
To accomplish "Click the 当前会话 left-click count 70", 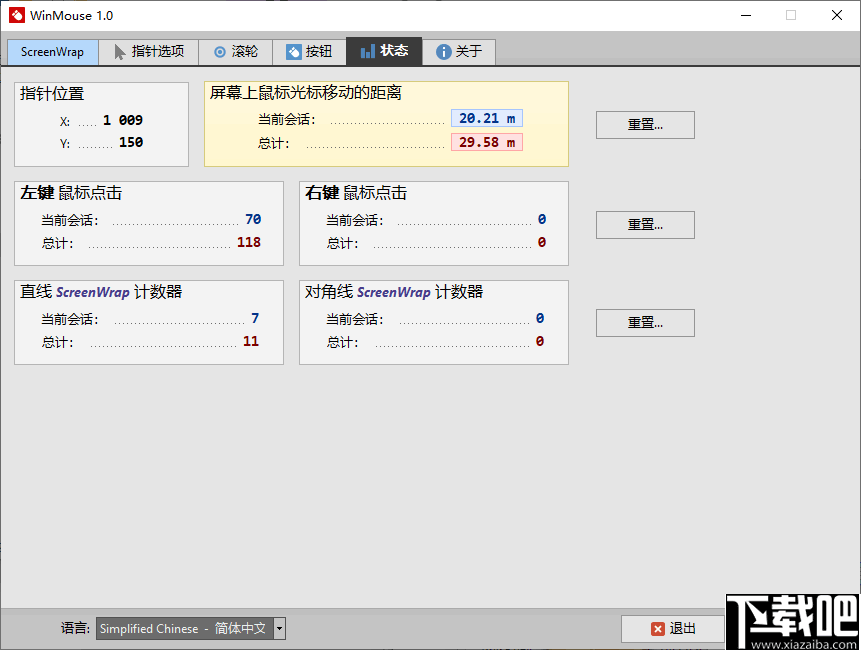I will 252,218.
